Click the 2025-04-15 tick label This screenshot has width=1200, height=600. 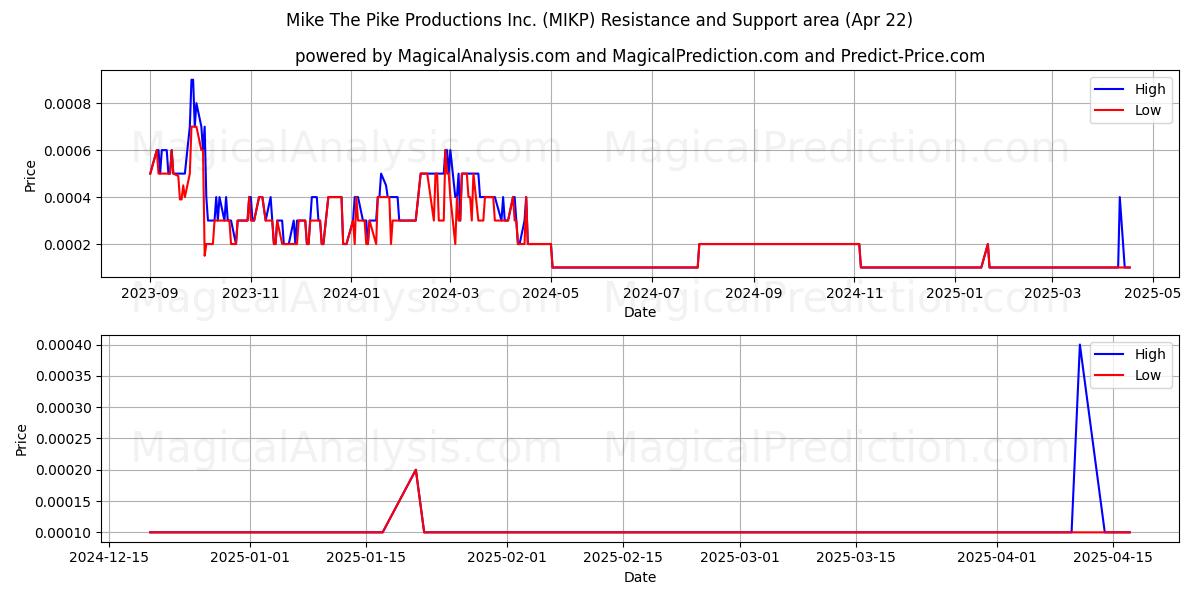(x=1113, y=558)
